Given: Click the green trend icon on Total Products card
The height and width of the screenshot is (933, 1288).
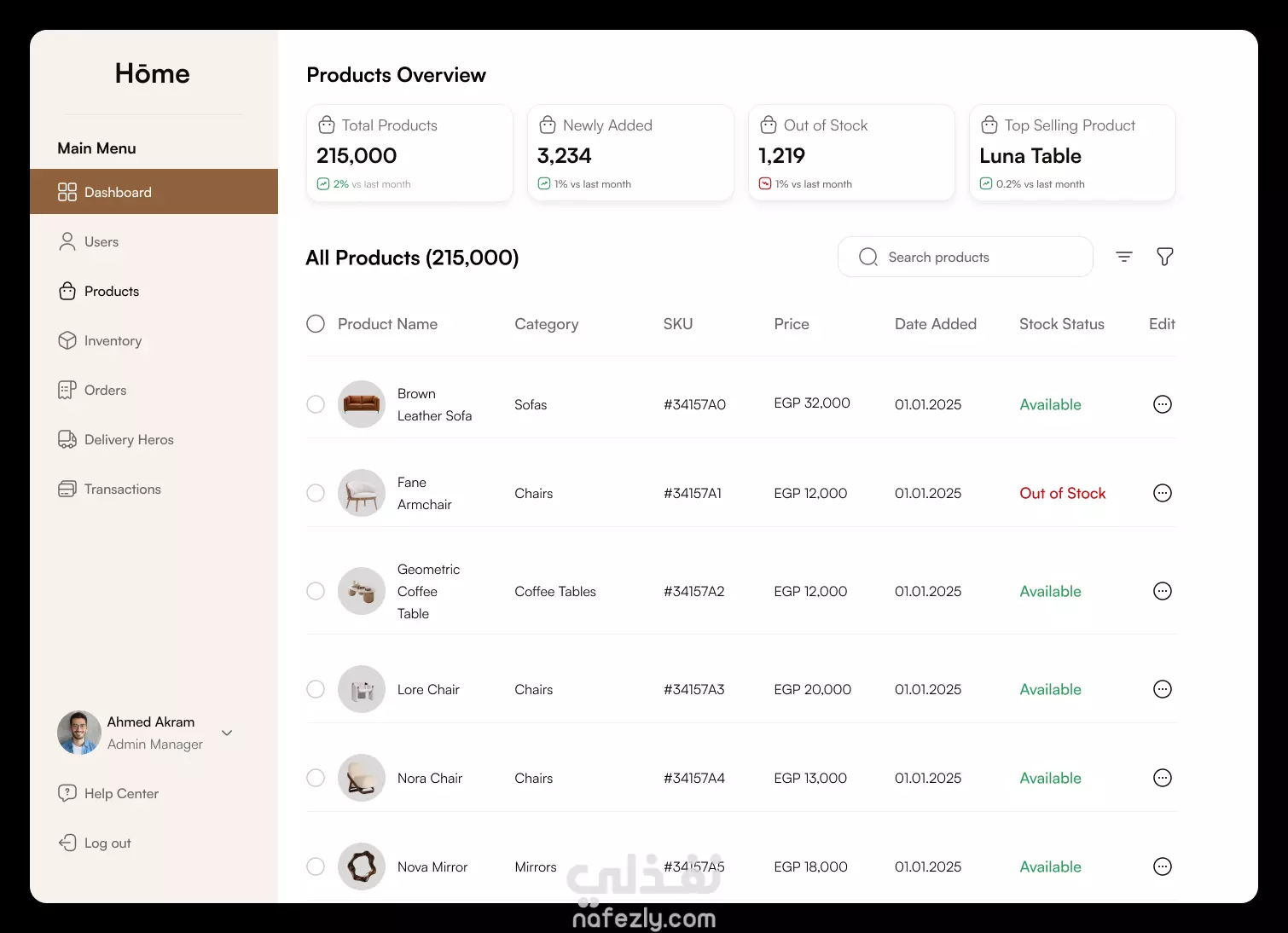Looking at the screenshot, I should pyautogui.click(x=323, y=183).
